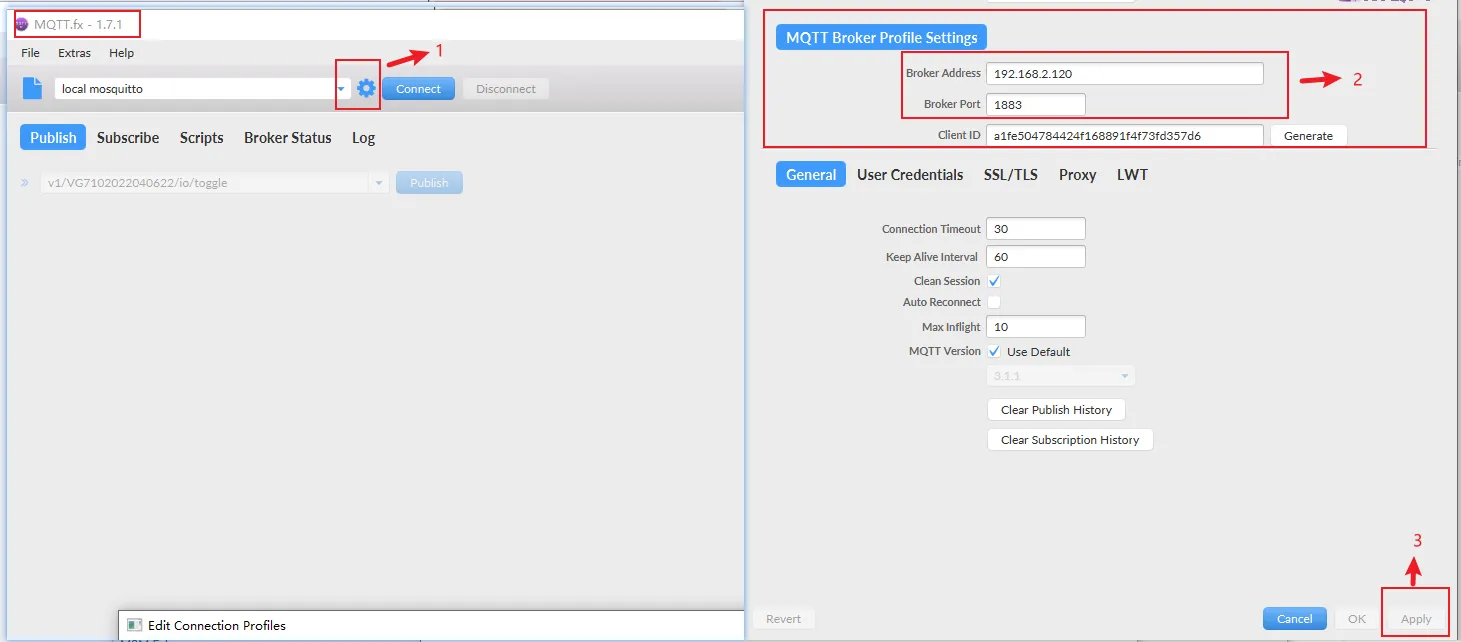Click the MQTT.fx application icon in the title bar

coord(22,24)
